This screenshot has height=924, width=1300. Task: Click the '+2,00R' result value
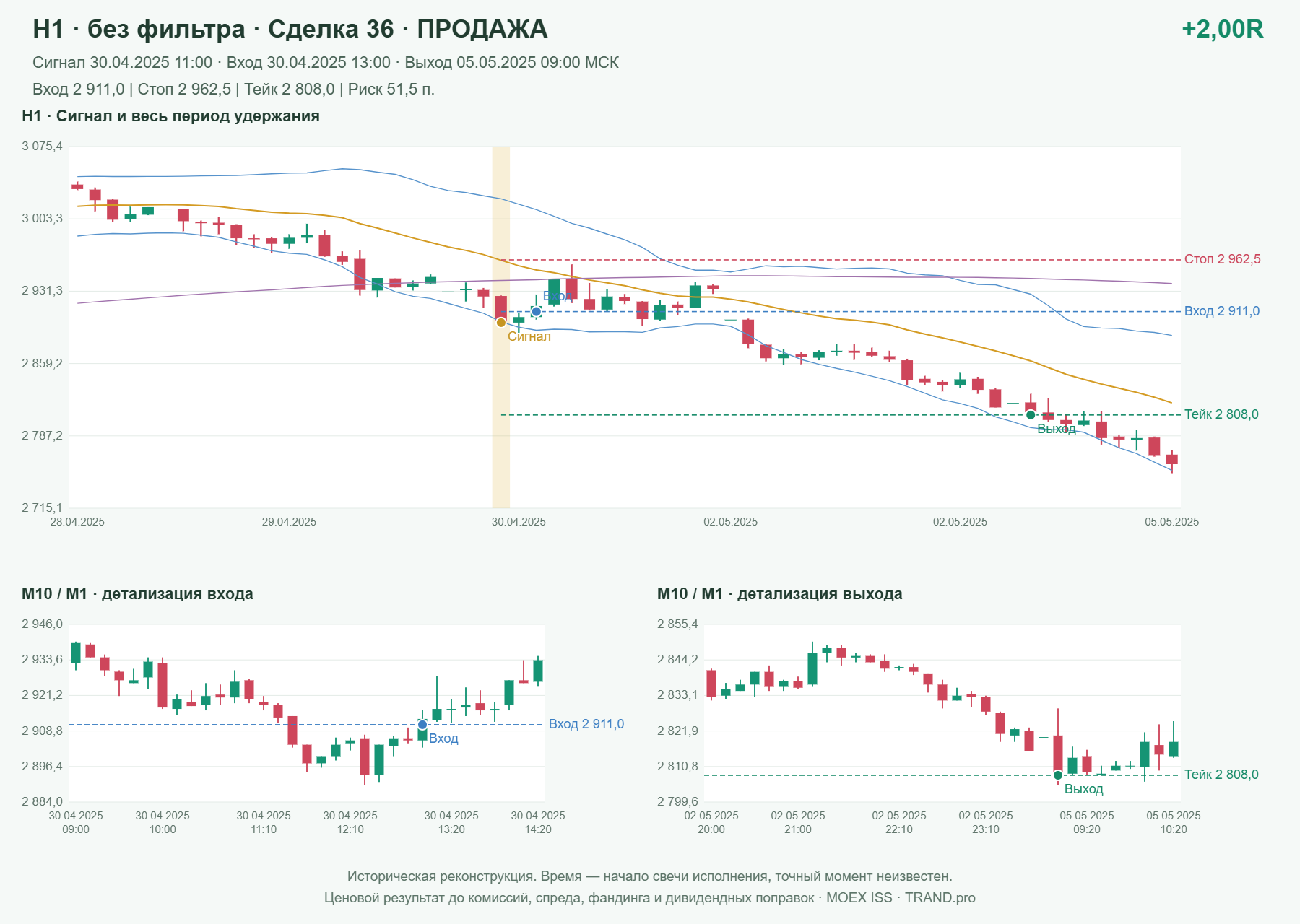pos(1223,29)
